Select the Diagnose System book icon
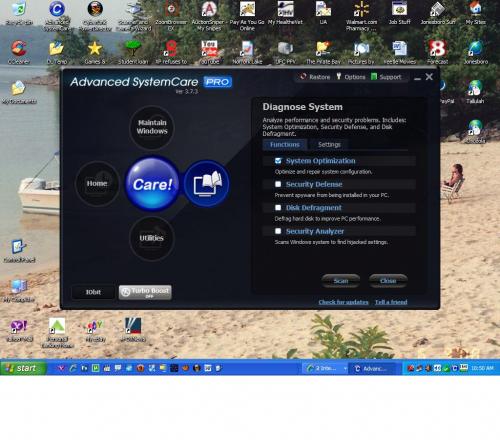The image size is (500, 440). [207, 184]
